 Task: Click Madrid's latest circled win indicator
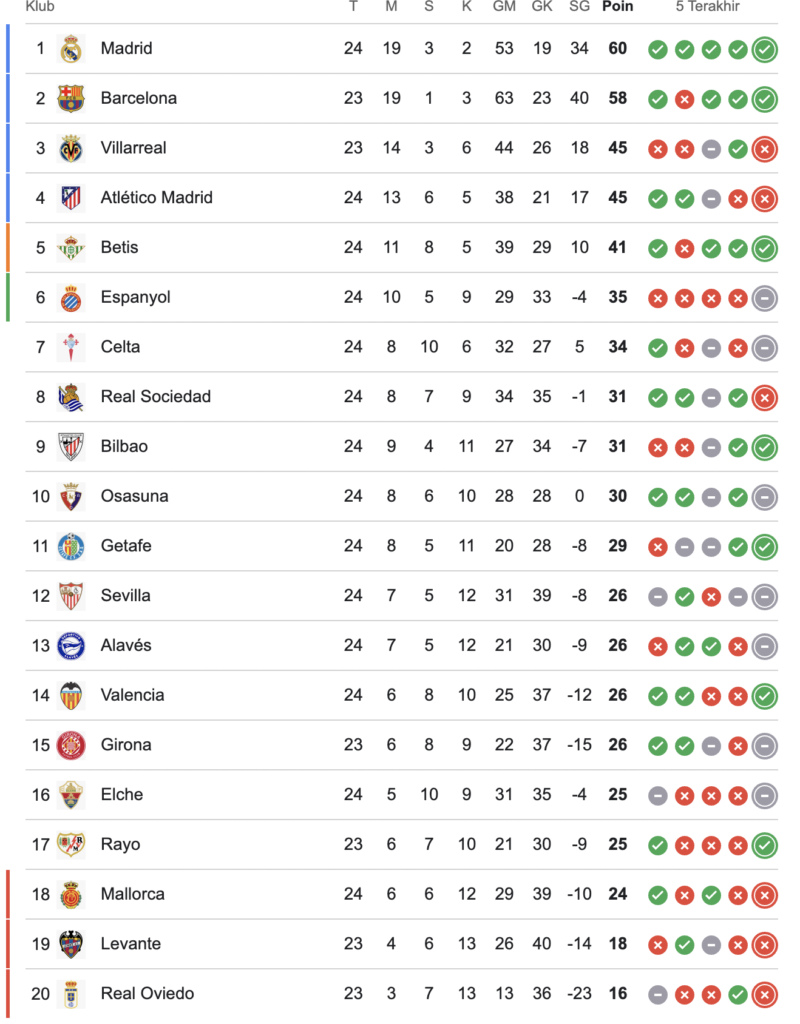point(765,49)
